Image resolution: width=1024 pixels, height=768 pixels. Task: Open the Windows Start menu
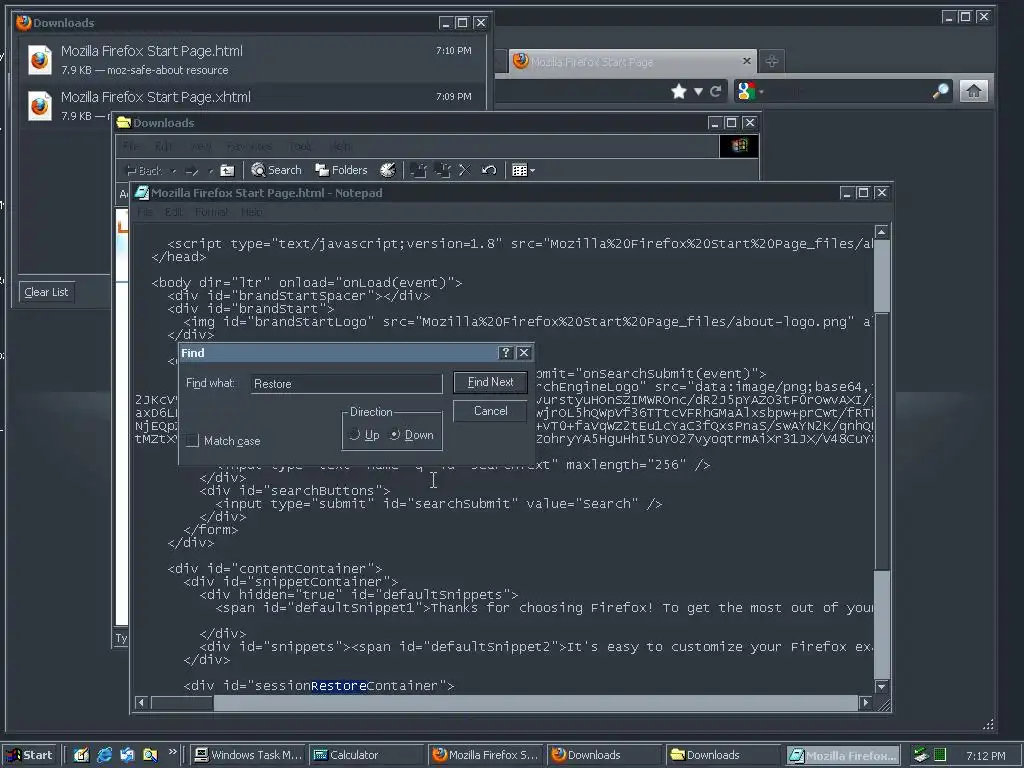pyautogui.click(x=30, y=755)
